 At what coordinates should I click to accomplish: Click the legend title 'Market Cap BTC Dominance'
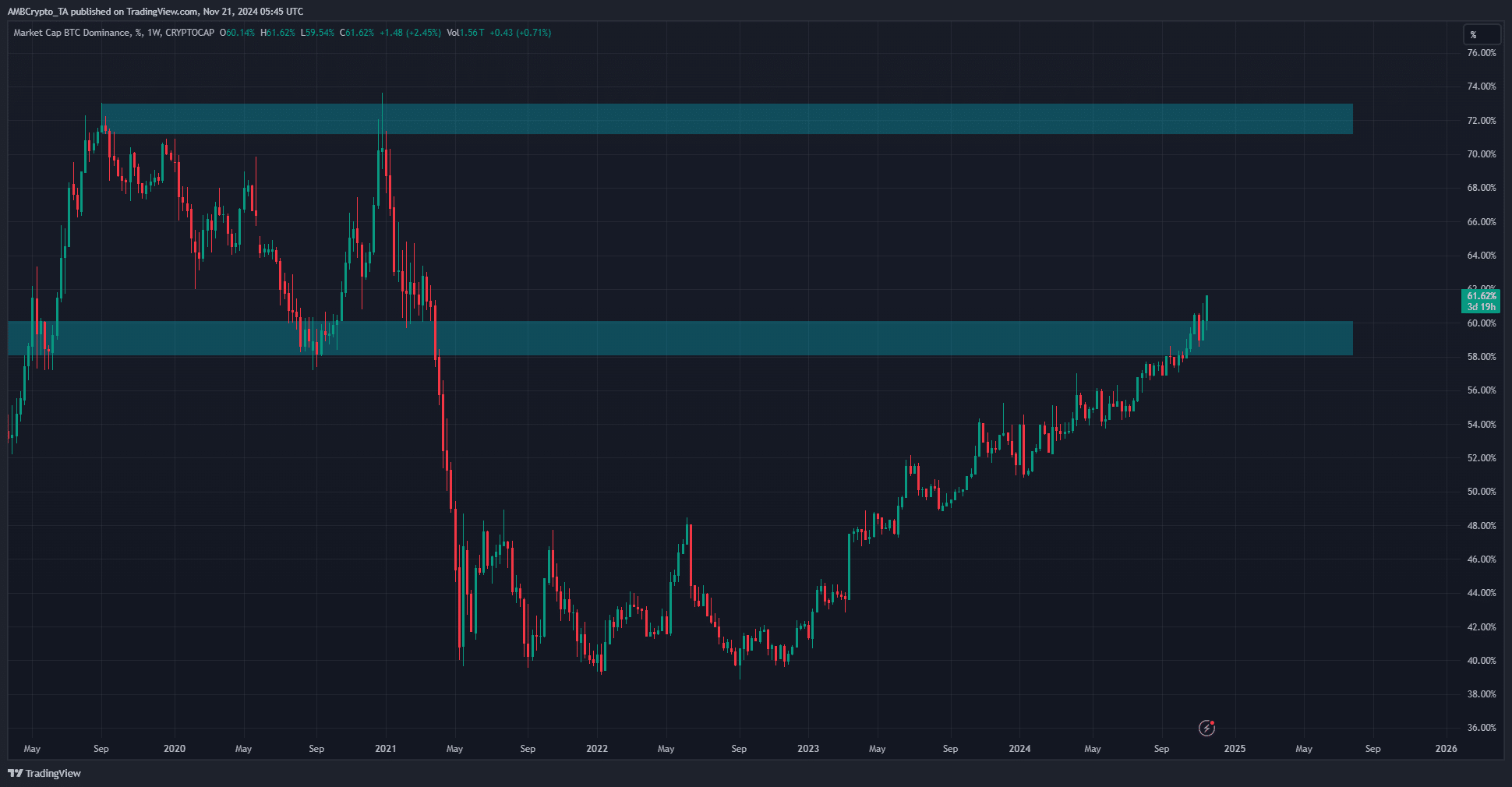[x=71, y=33]
